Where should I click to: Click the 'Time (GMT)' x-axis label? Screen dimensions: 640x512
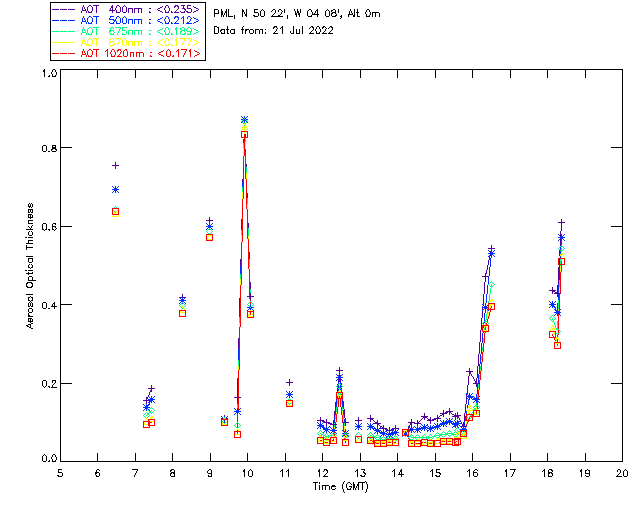click(x=341, y=486)
